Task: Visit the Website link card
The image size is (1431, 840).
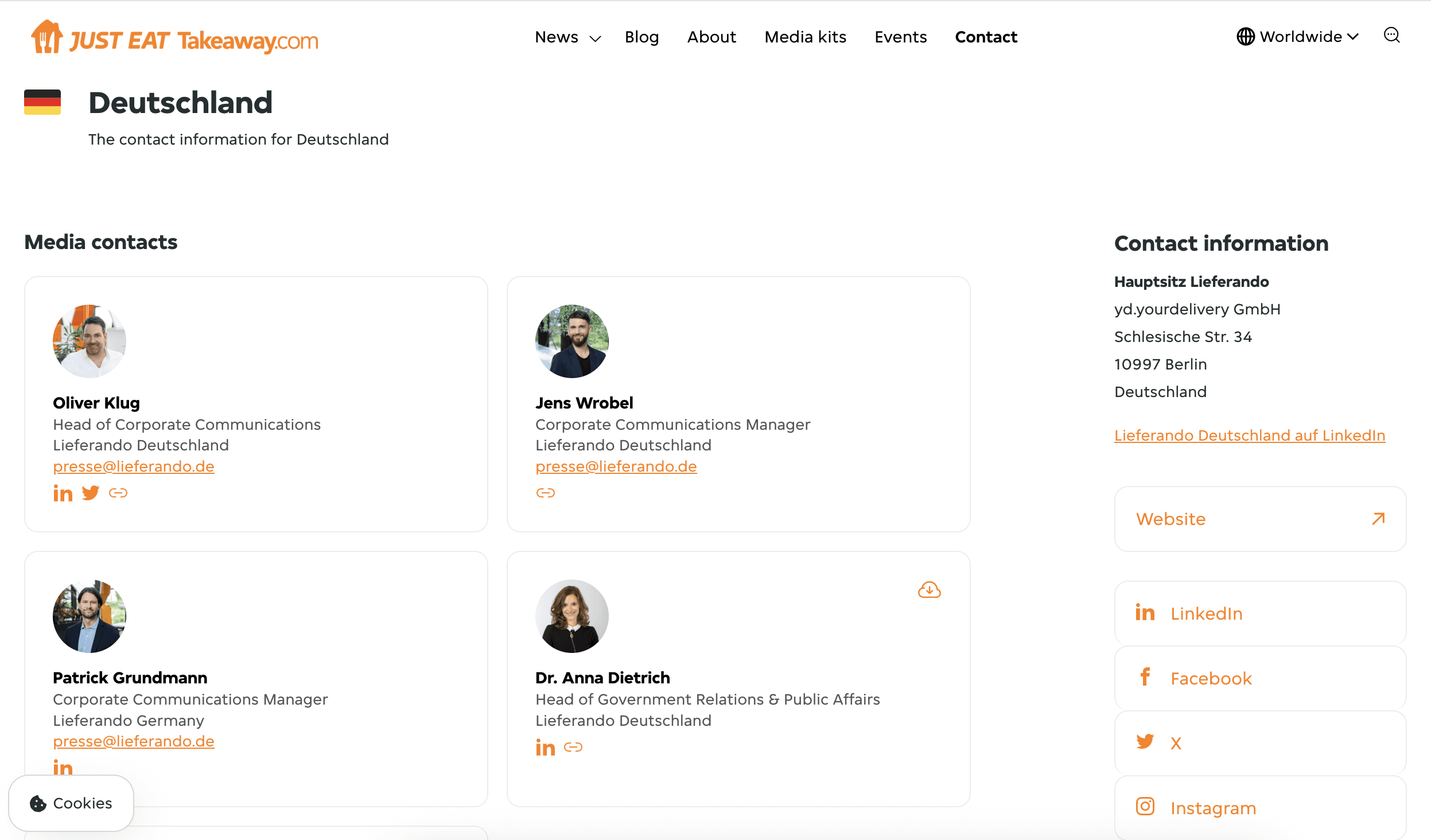Action: pyautogui.click(x=1260, y=519)
